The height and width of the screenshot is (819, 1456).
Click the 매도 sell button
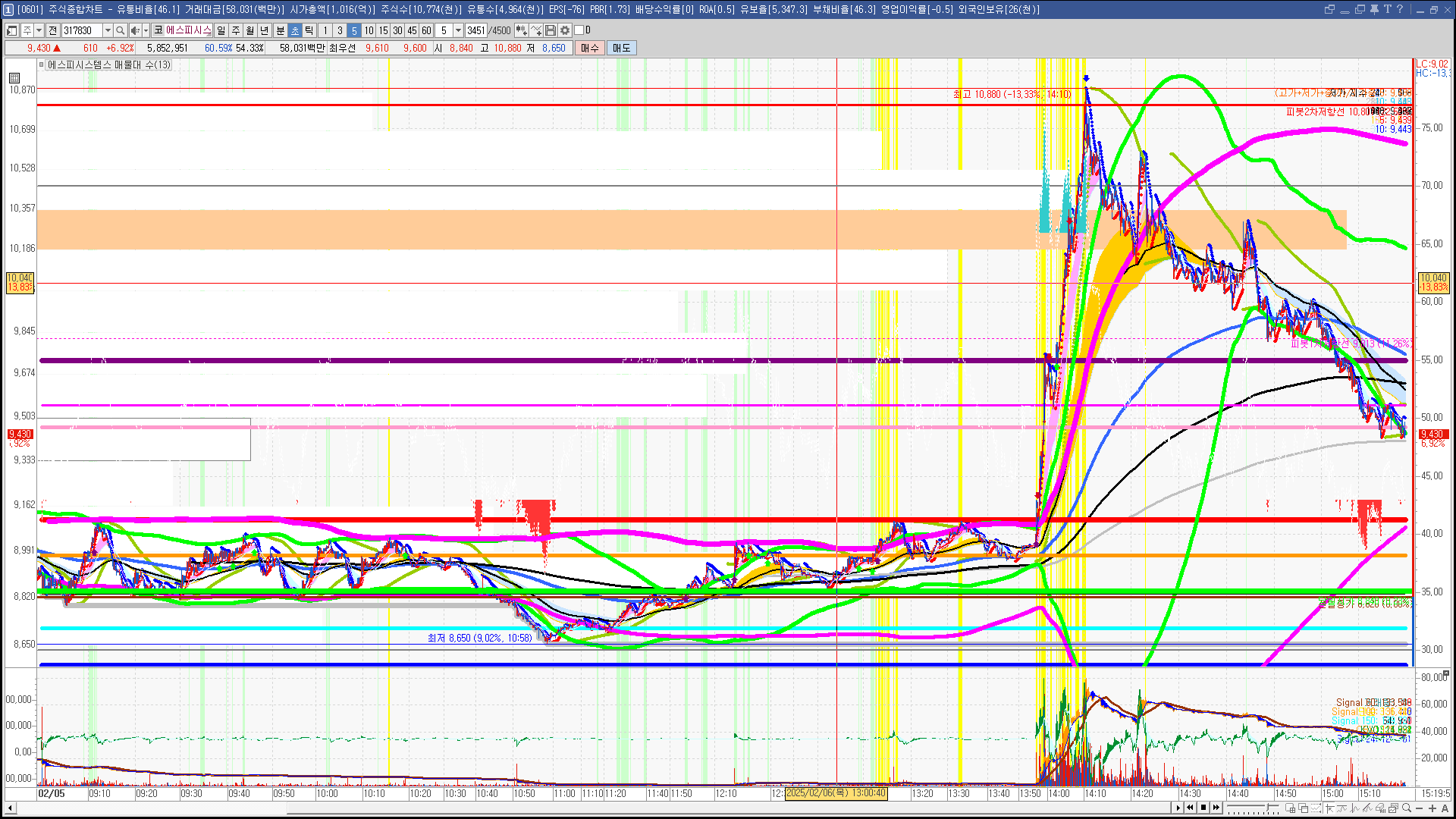[x=621, y=48]
